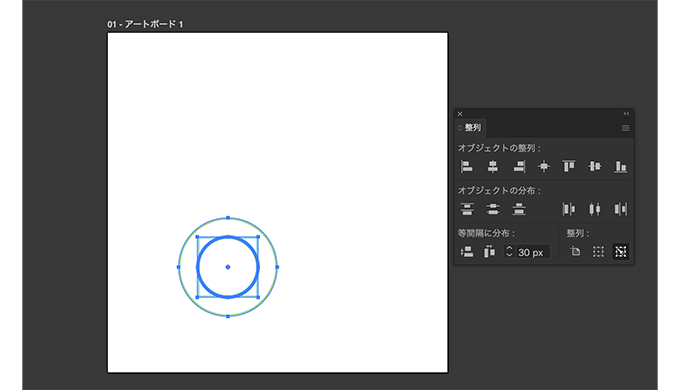Align objects to horizontal center
This screenshot has height=390, width=680.
(x=493, y=166)
